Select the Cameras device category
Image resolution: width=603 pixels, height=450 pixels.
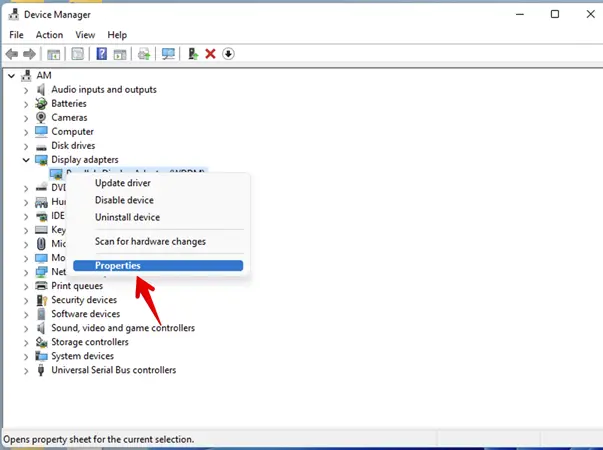tap(69, 118)
